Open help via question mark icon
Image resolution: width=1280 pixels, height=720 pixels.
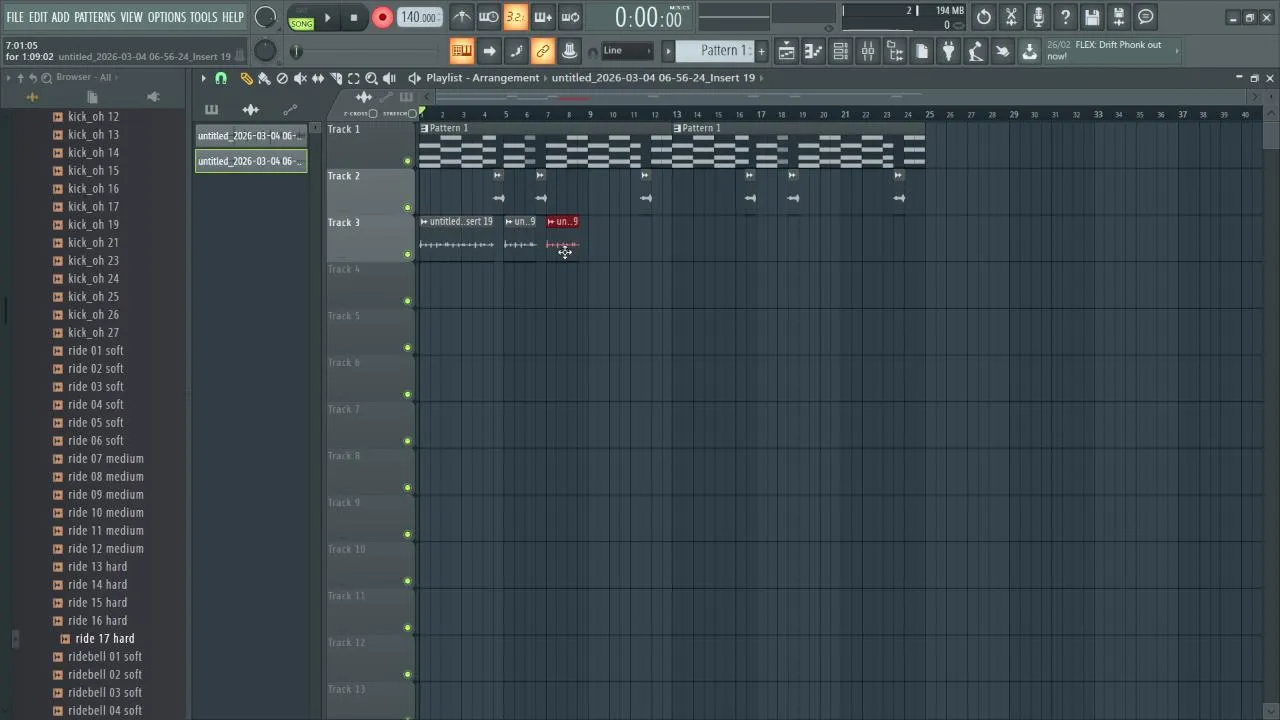1065,17
